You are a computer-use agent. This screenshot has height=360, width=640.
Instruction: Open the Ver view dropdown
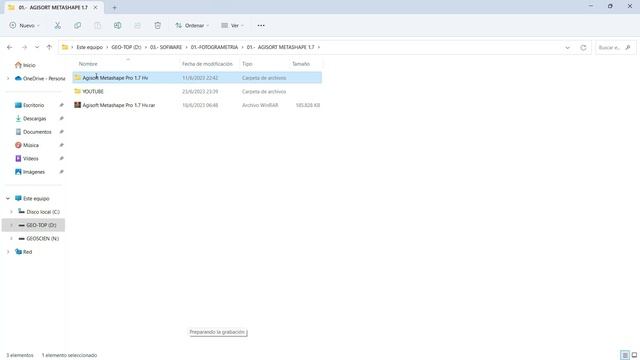coord(232,25)
